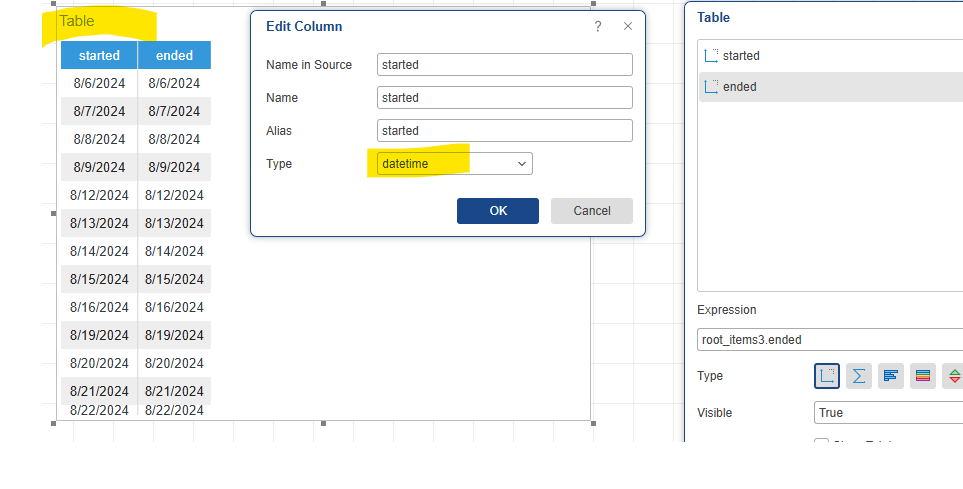
Task: Select 8/16/2024 in the started column
Action: coord(99,307)
